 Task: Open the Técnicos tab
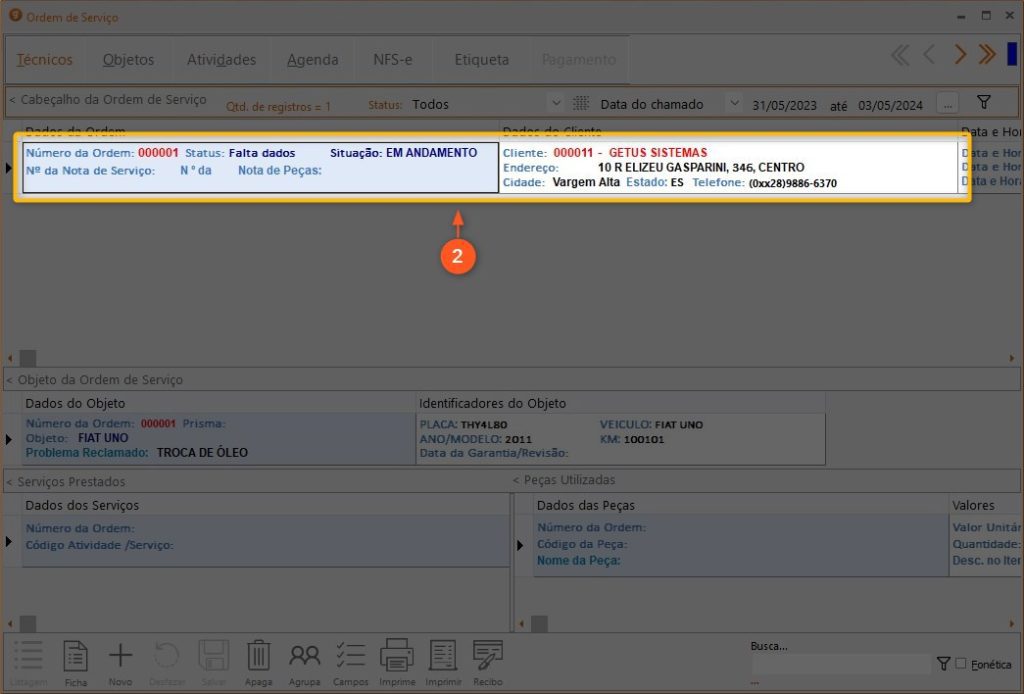click(45, 60)
